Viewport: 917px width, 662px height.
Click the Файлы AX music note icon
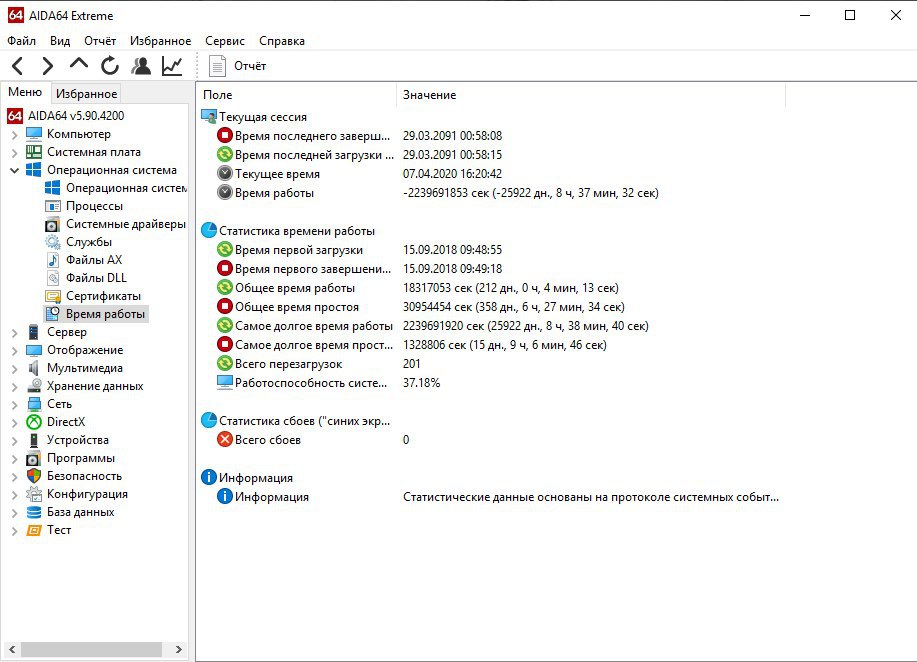pos(53,260)
